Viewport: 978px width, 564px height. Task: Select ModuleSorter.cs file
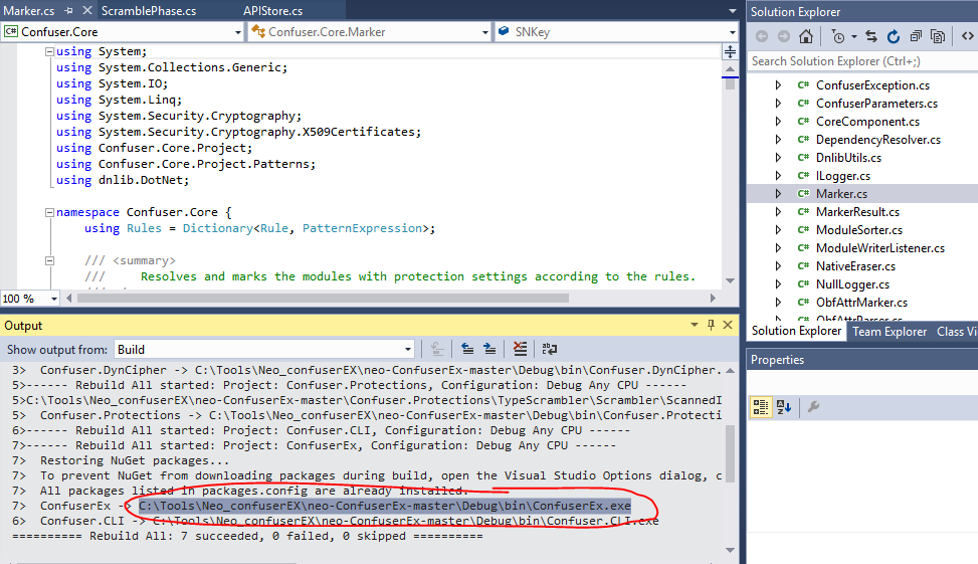coord(859,230)
